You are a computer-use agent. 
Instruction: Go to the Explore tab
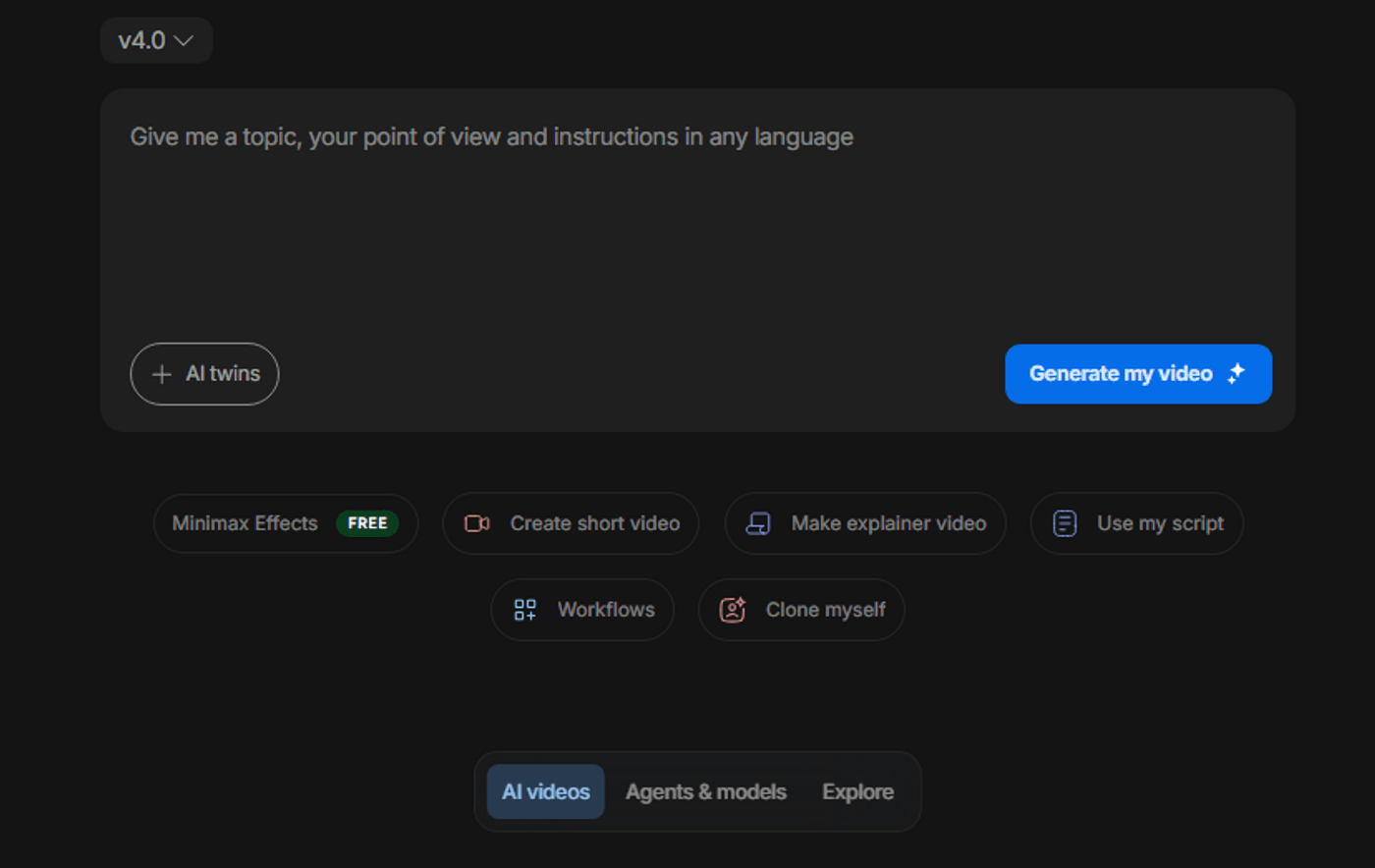click(857, 791)
